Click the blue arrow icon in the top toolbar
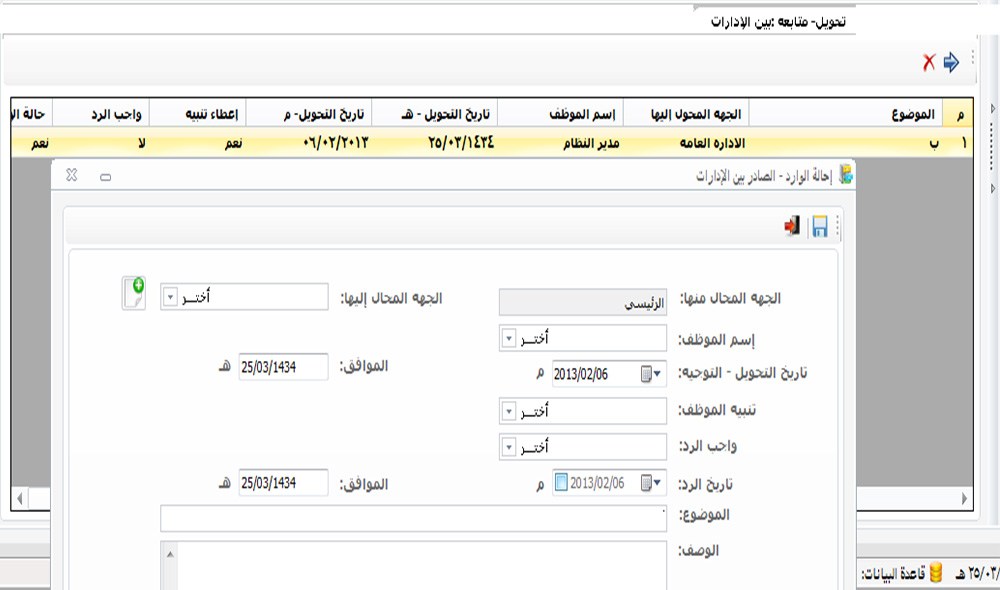 [950, 60]
